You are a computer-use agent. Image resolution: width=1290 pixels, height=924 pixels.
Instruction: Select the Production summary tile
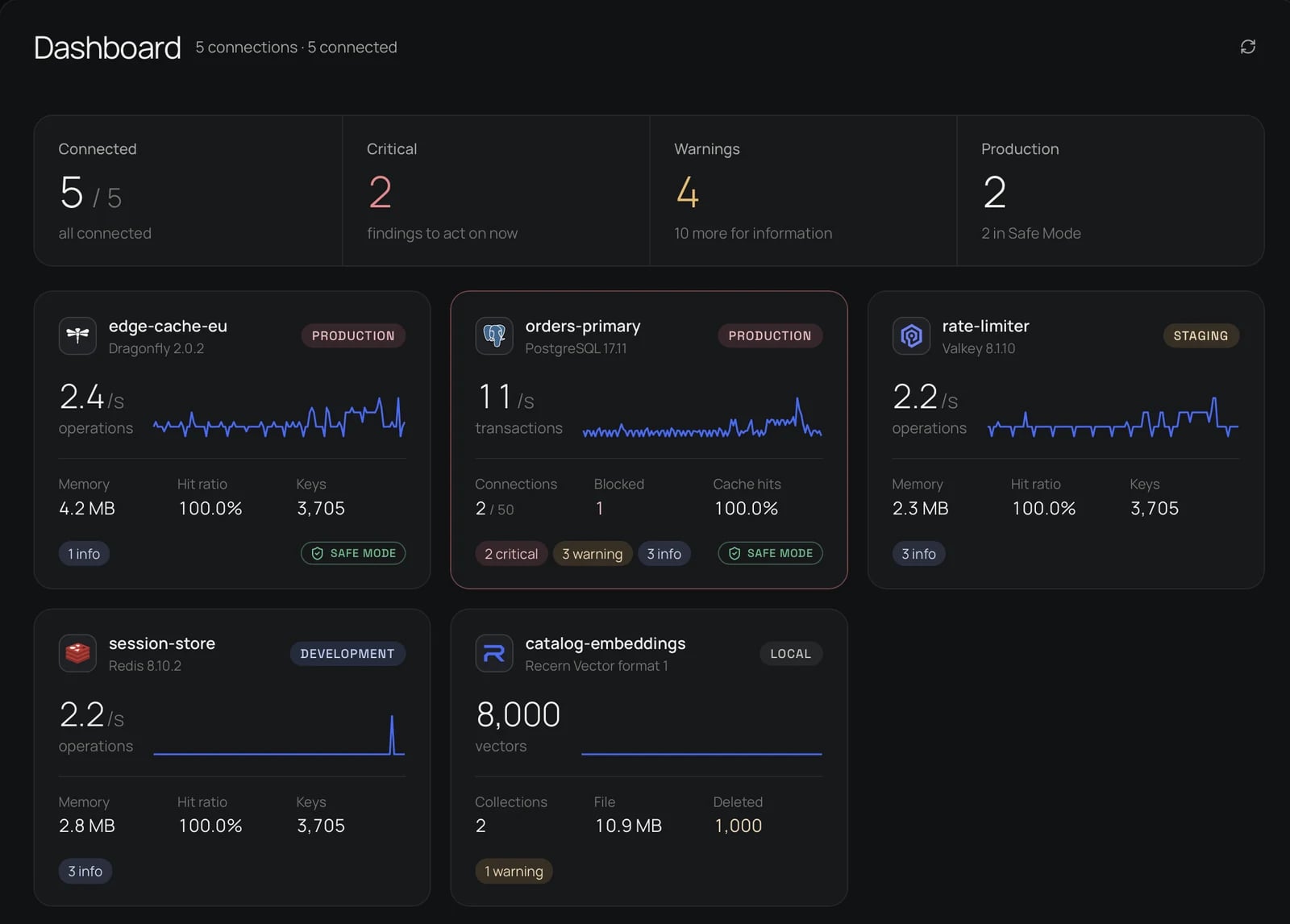click(1110, 190)
